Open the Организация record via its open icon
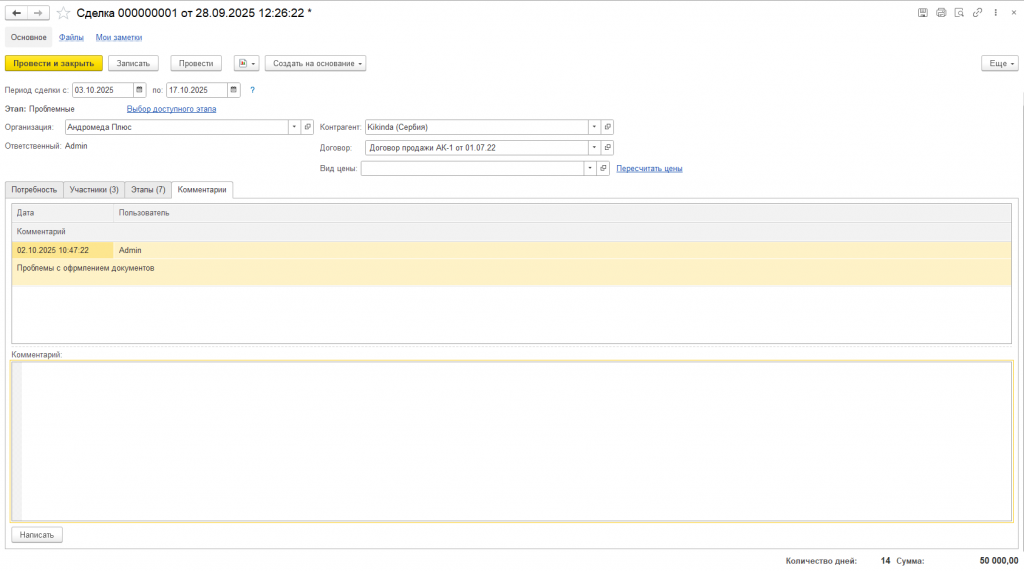Viewport: 1024px width, 571px height. (308, 127)
